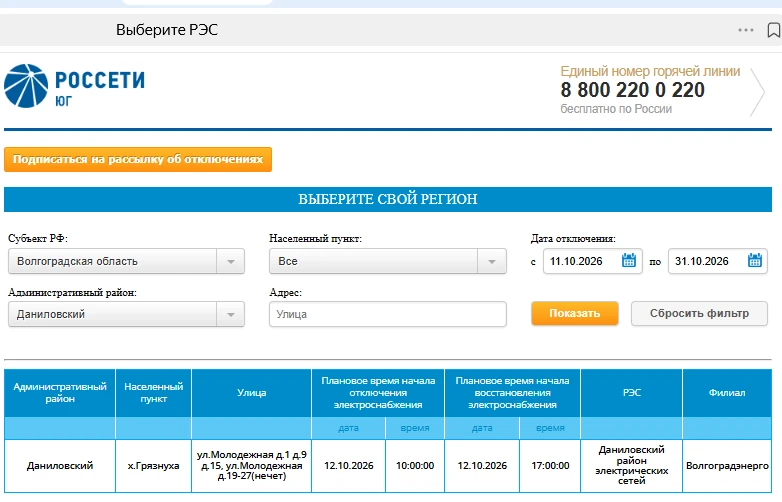Click the РЭС column header
The width and height of the screenshot is (782, 502).
pyautogui.click(x=631, y=393)
